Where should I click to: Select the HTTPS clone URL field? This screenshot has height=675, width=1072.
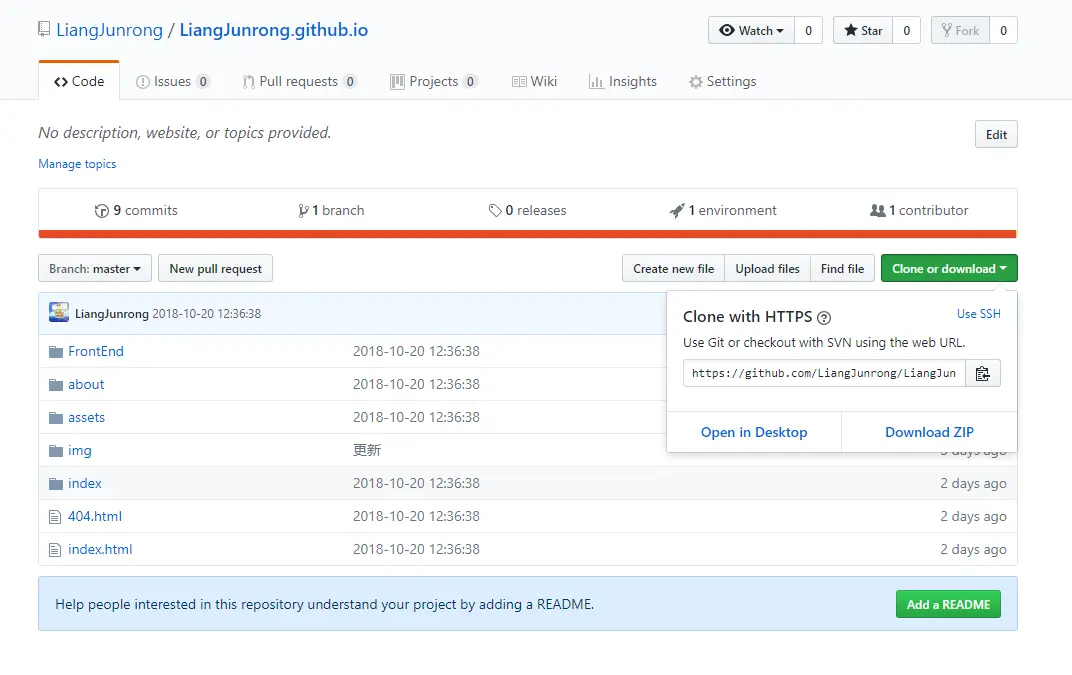click(824, 373)
